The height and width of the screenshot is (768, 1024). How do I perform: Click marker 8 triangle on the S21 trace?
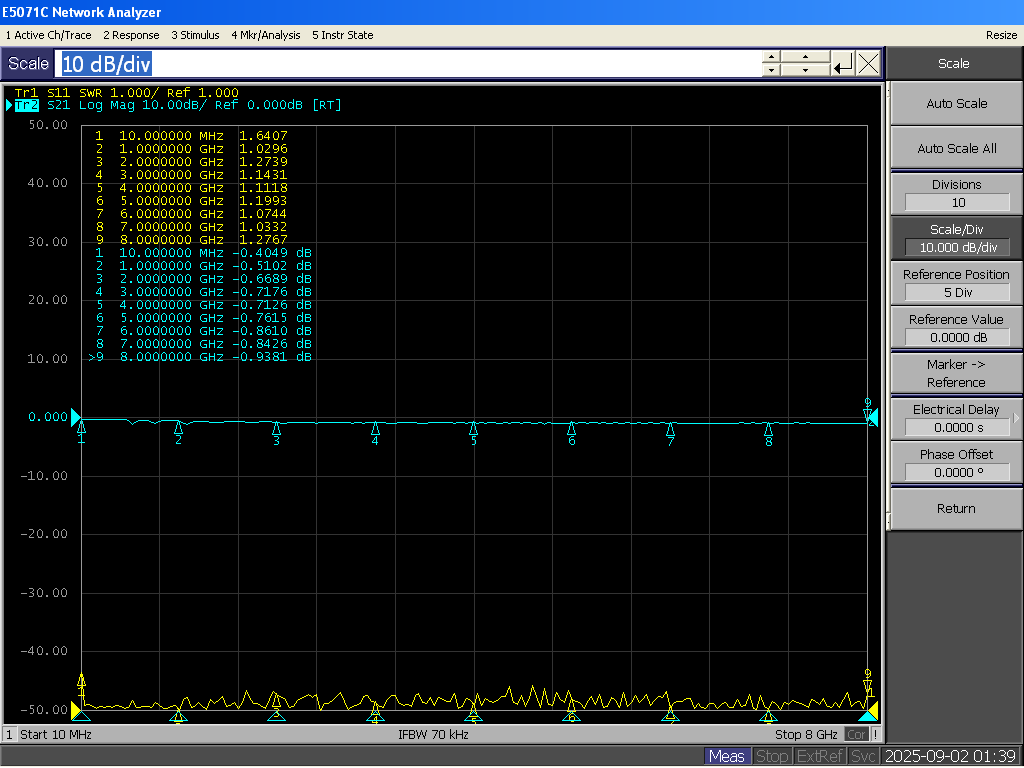[x=768, y=429]
